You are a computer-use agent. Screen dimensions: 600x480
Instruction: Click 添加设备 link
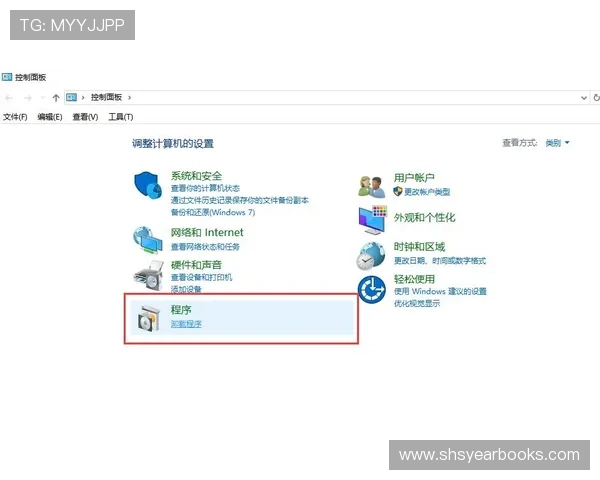coord(186,289)
